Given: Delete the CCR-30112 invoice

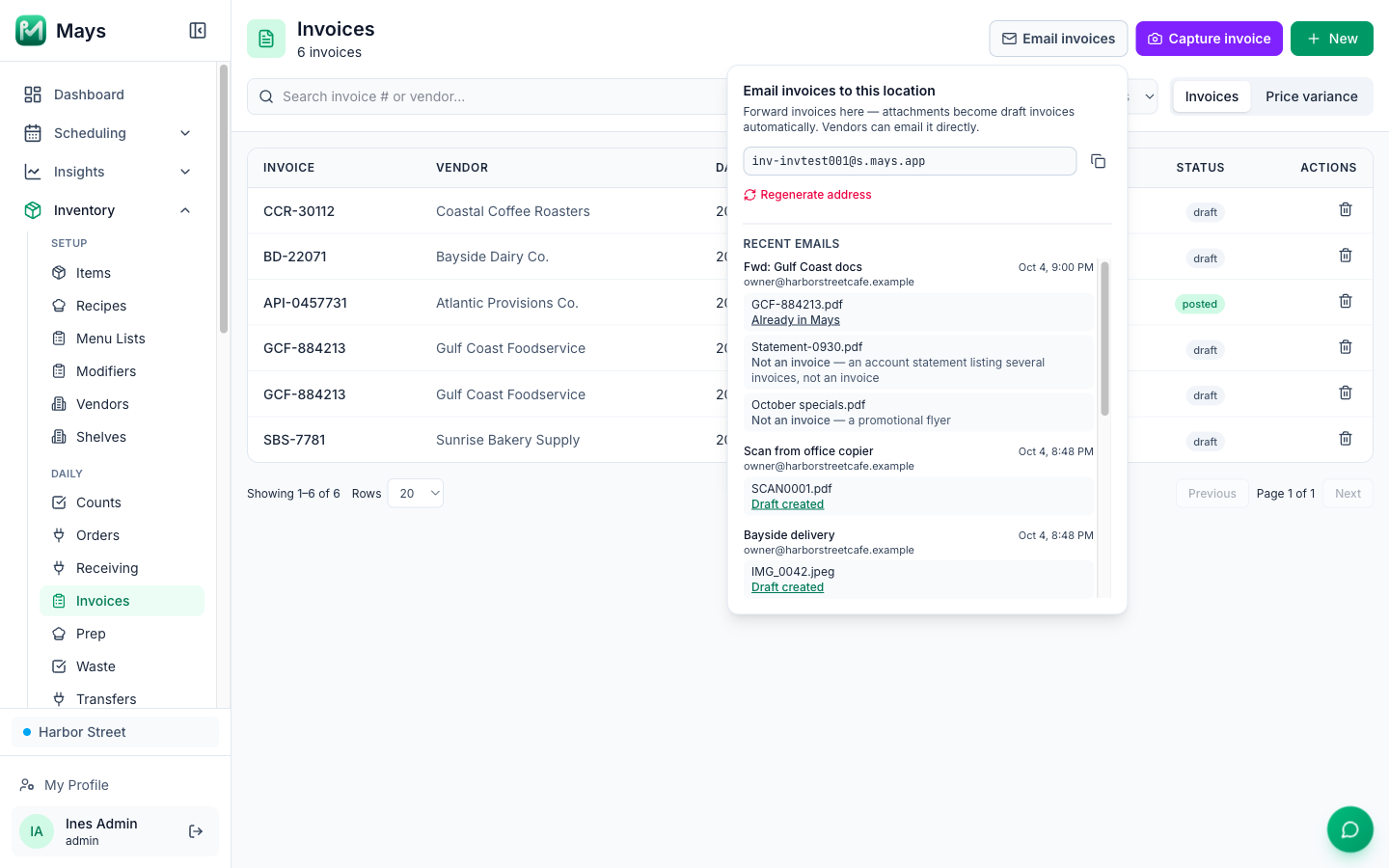Looking at the screenshot, I should click(1346, 209).
